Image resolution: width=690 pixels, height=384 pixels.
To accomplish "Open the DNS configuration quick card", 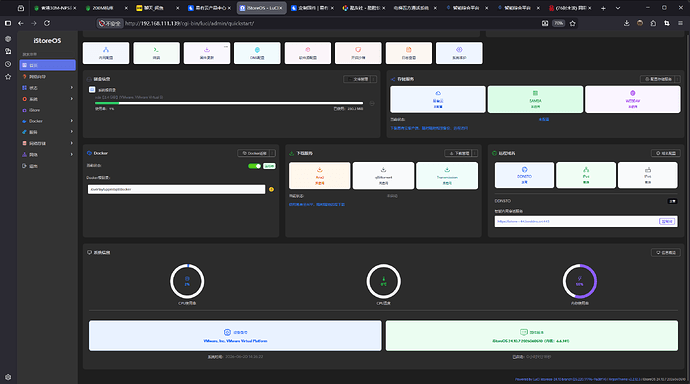I will (x=257, y=53).
